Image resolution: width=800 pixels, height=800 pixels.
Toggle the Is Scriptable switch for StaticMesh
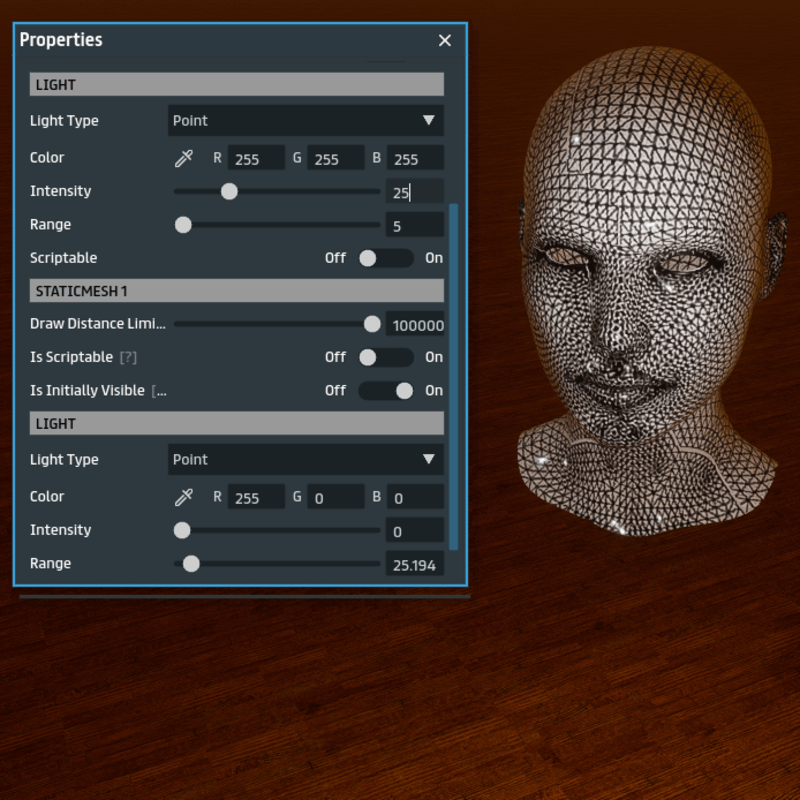(385, 357)
